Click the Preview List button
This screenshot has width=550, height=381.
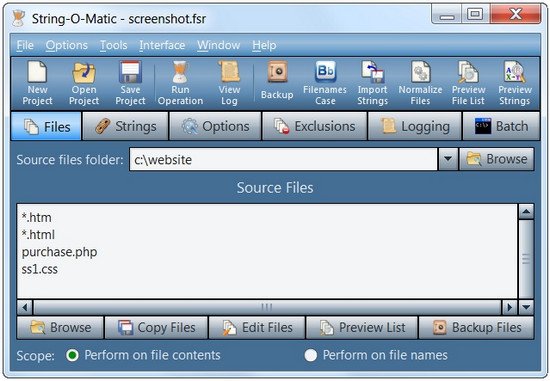pos(362,328)
